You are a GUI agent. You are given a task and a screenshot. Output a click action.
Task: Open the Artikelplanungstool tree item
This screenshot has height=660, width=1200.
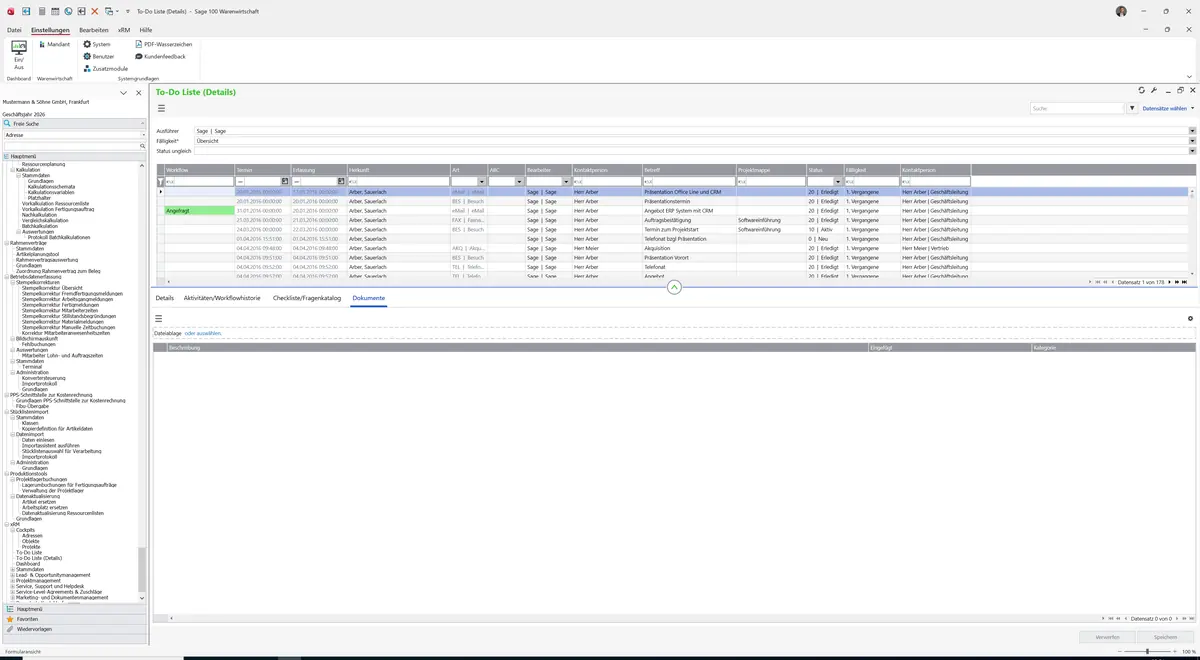[38, 254]
